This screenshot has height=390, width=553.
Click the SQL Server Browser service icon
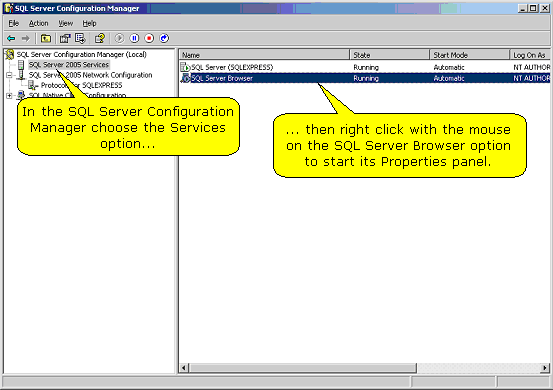point(185,78)
